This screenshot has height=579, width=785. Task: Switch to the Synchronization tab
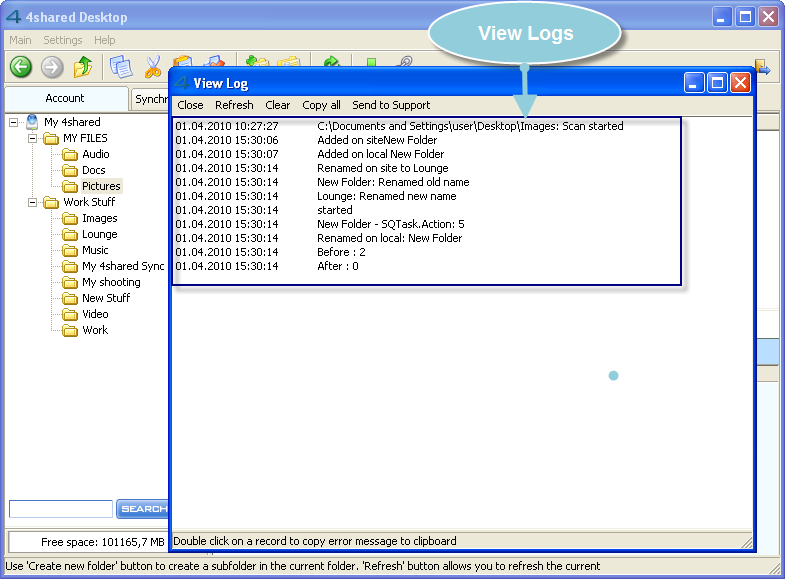(x=151, y=99)
